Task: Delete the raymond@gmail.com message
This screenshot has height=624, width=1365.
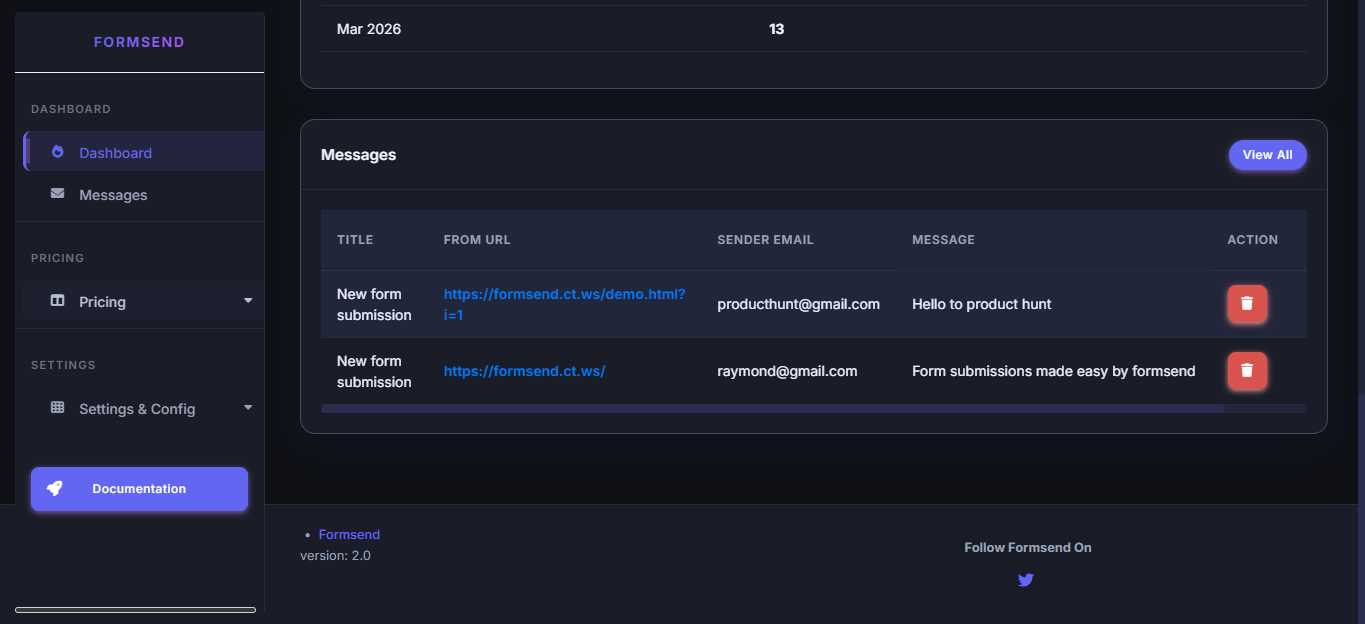Action: [1247, 371]
